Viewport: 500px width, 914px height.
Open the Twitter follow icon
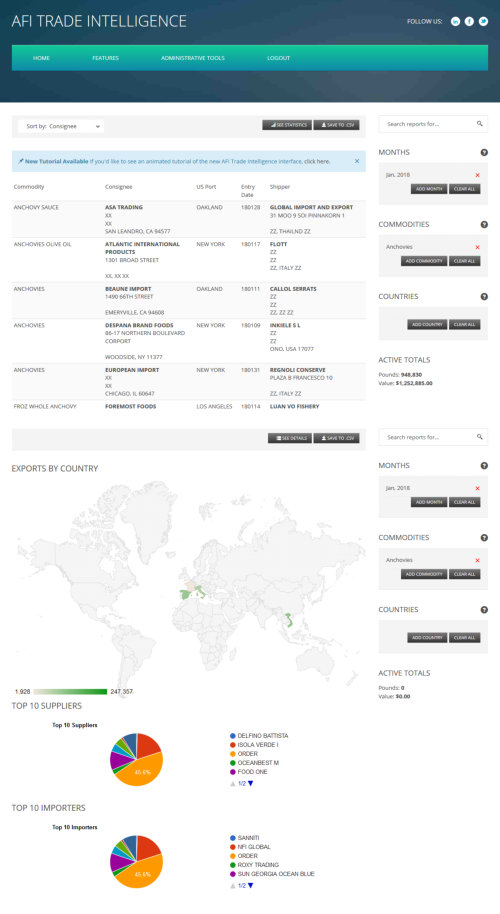(x=483, y=22)
